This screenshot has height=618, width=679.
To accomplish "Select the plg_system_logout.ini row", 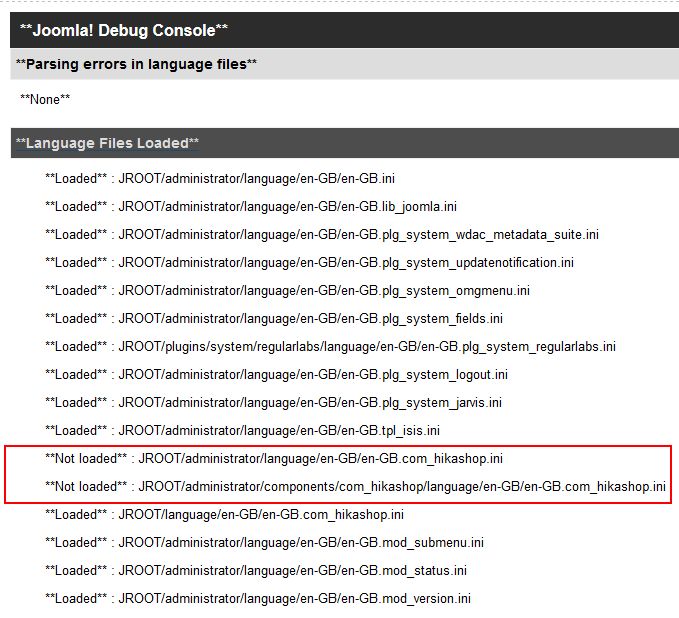I will pos(276,375).
